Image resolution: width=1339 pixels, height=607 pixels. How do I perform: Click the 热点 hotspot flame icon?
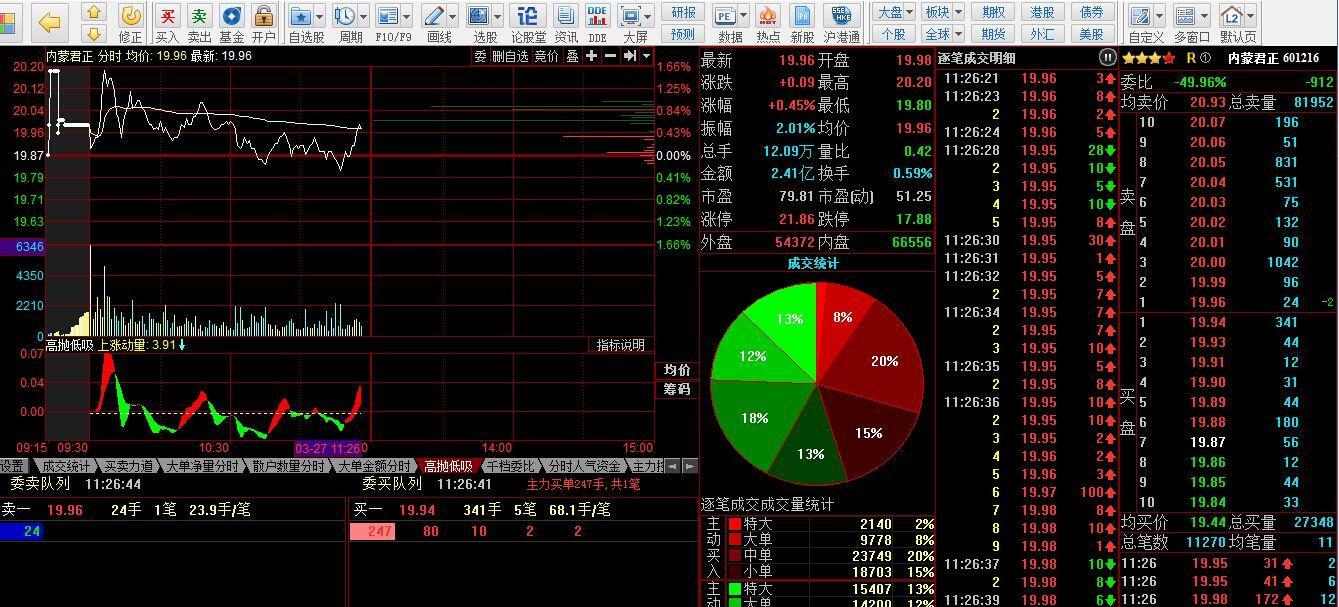click(766, 16)
